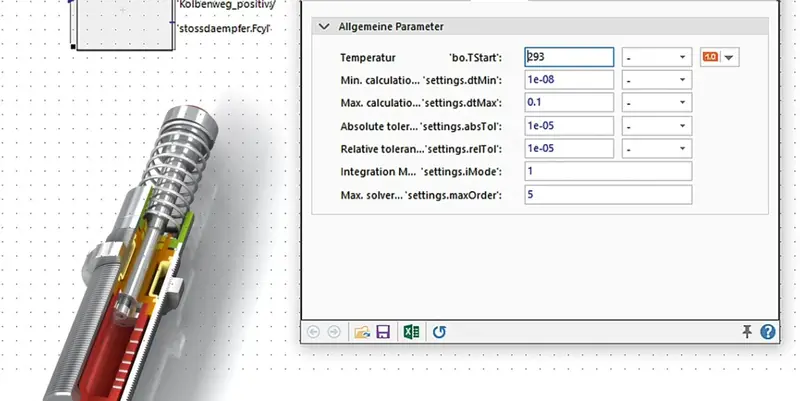Edit the 'settings.maxOrder' value field

(608, 195)
